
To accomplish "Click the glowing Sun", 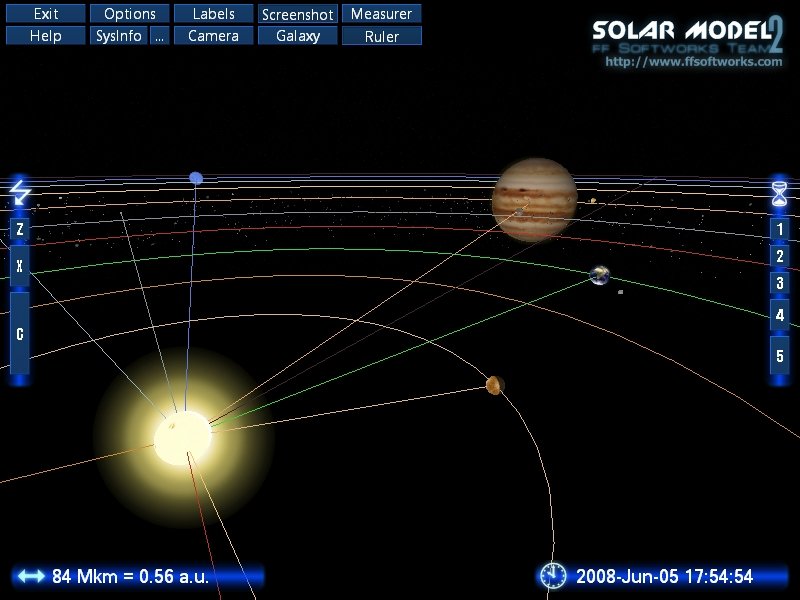I will tap(183, 437).
